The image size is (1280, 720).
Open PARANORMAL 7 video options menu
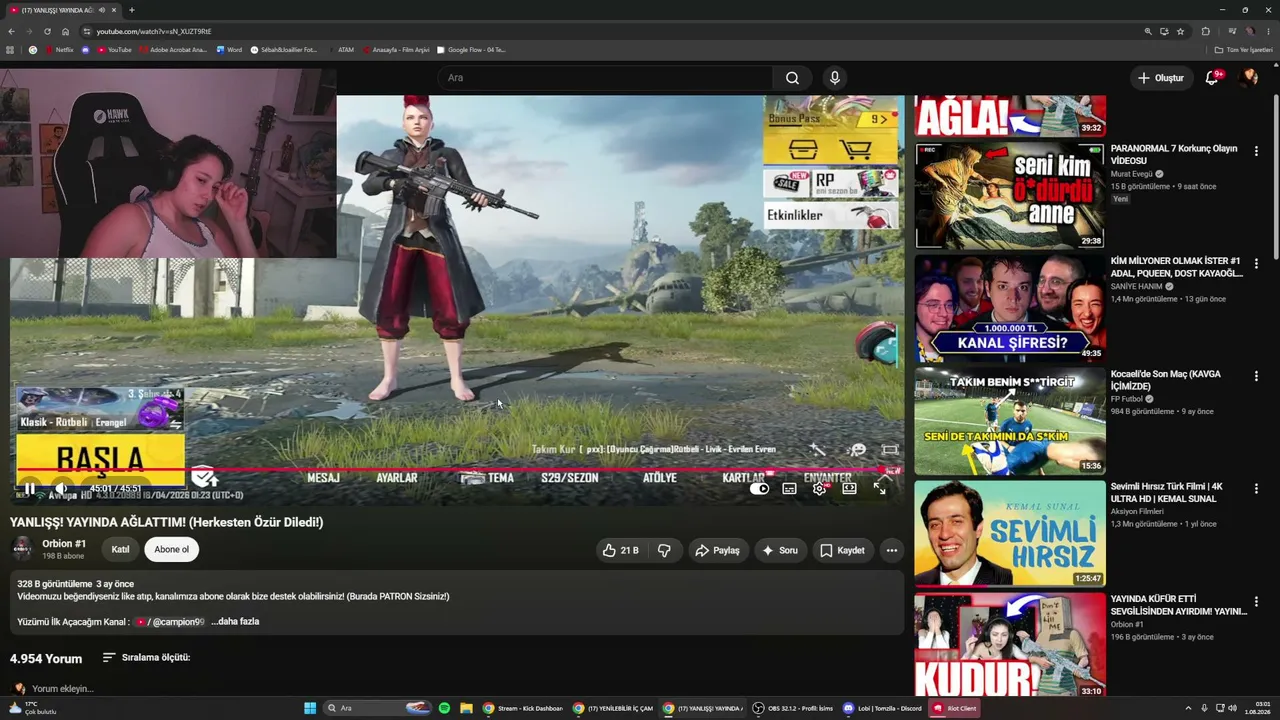(1256, 151)
